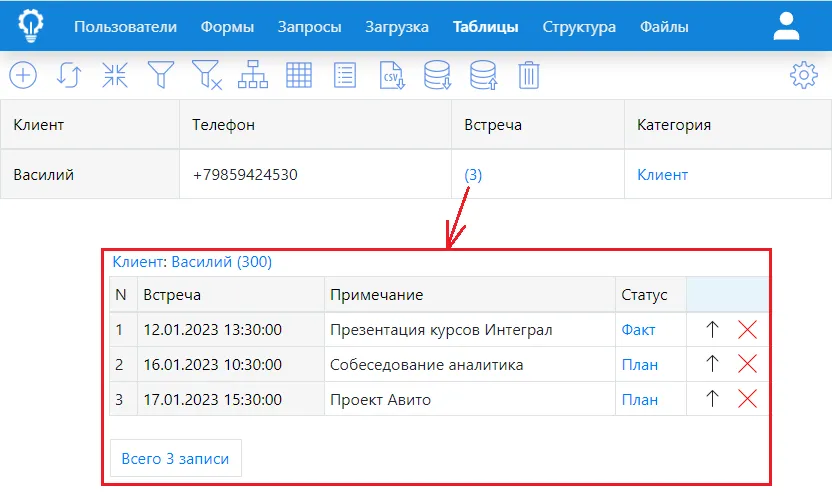Select the Василий client cell
The height and width of the screenshot is (501, 832).
(90, 175)
